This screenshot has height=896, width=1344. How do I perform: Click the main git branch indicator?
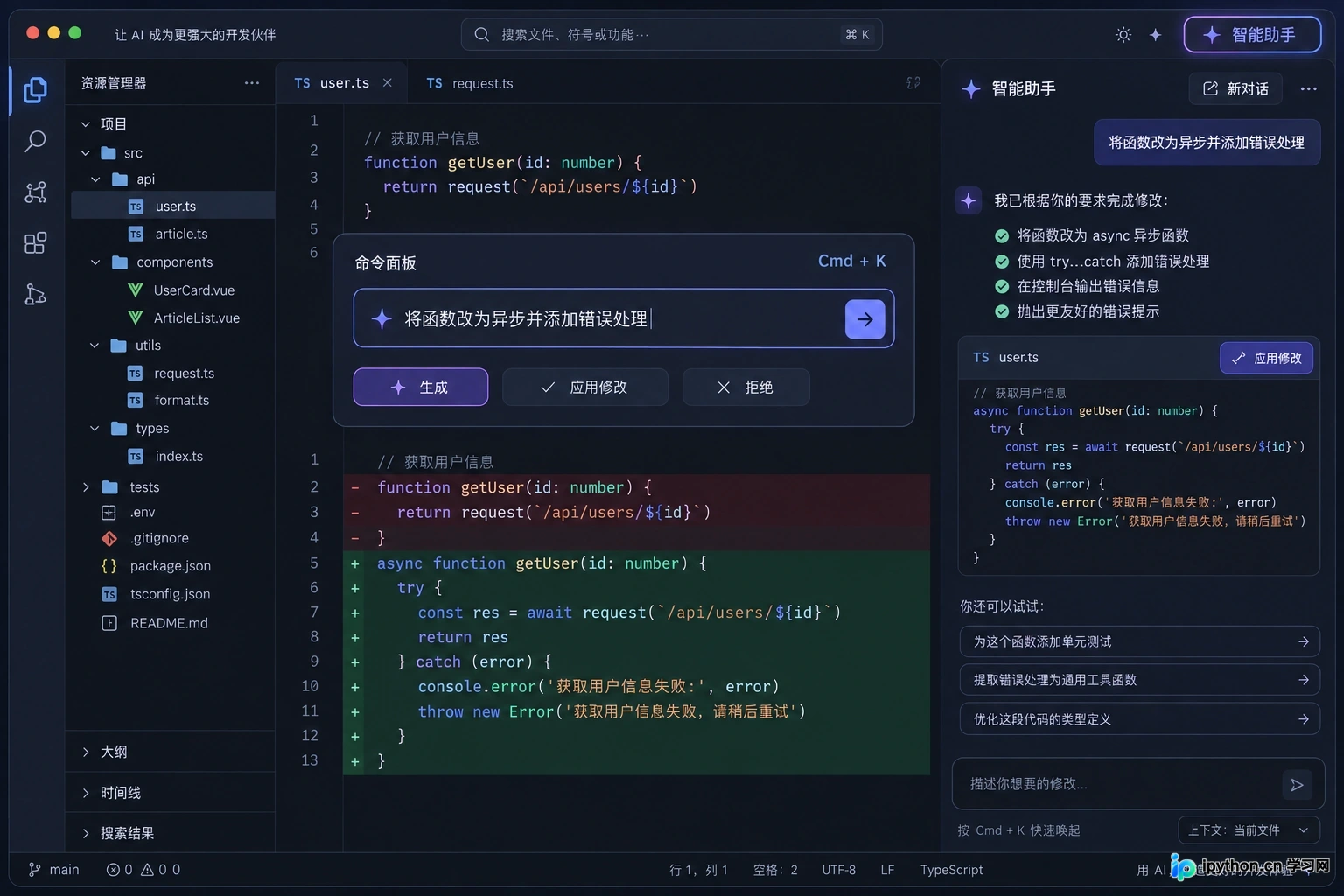click(54, 870)
